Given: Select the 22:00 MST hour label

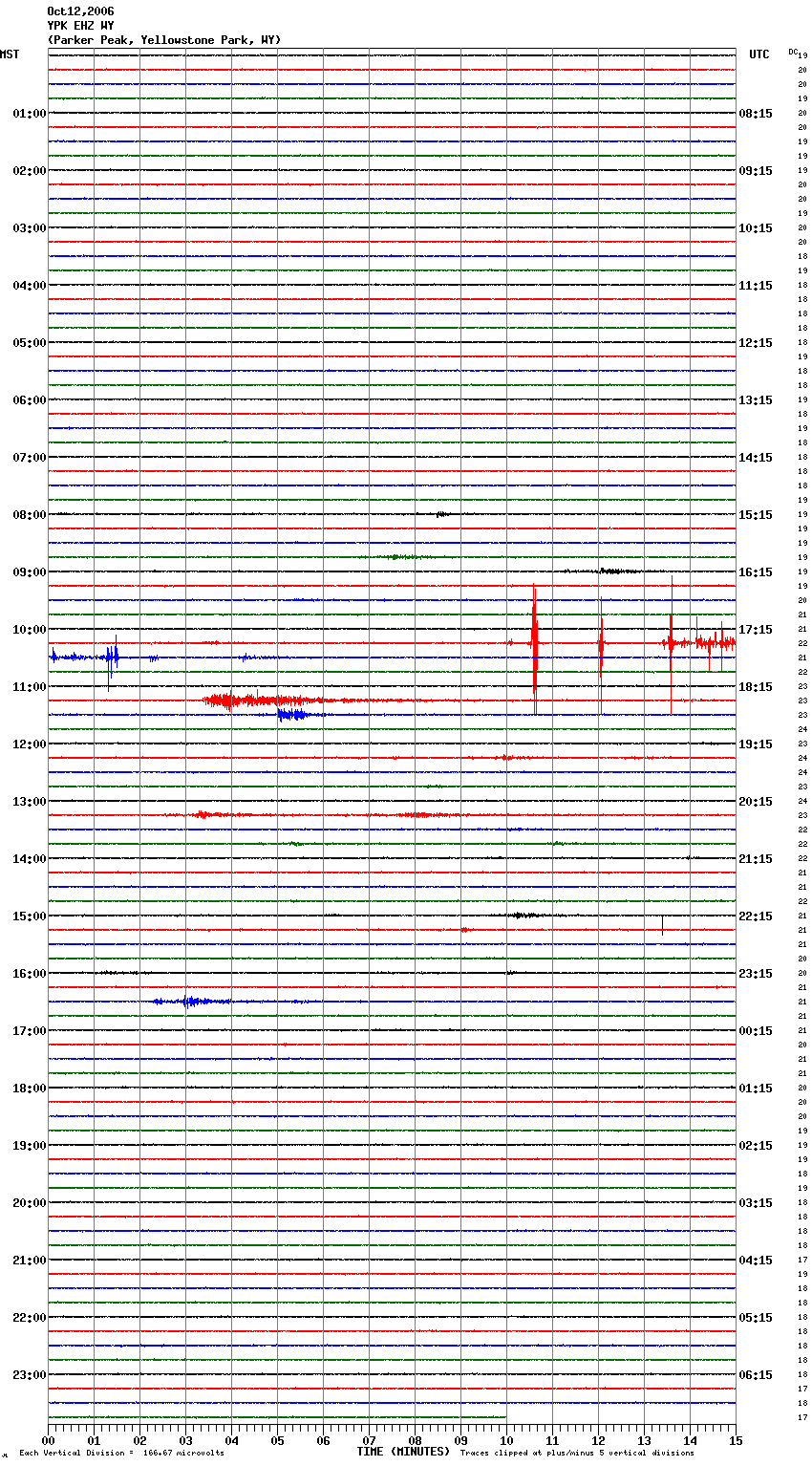Looking at the screenshot, I should [29, 1318].
